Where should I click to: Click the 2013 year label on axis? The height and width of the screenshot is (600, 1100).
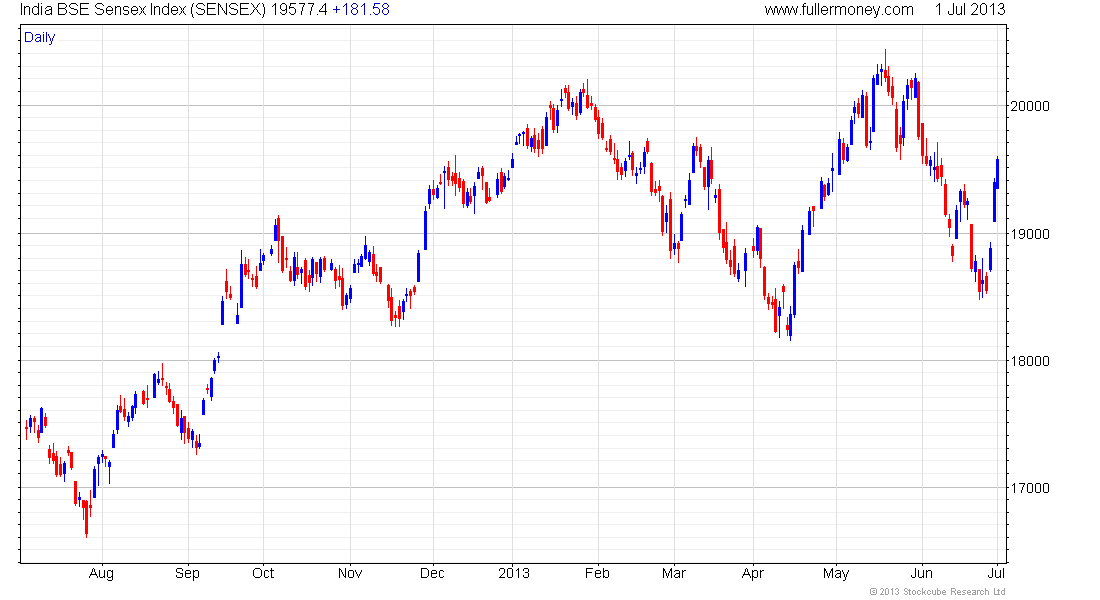514,573
